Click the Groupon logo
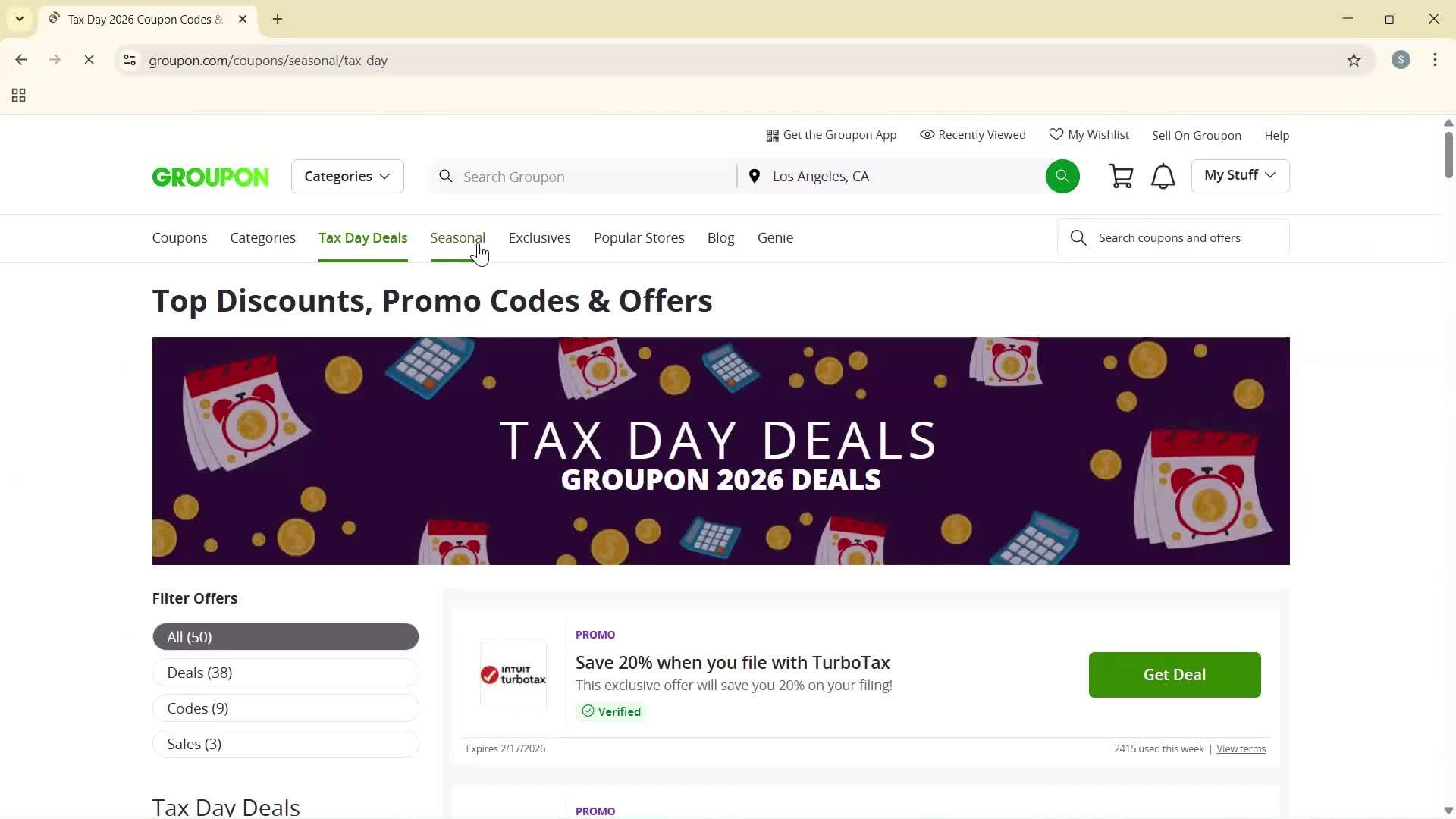The width and height of the screenshot is (1456, 819). coord(210,177)
